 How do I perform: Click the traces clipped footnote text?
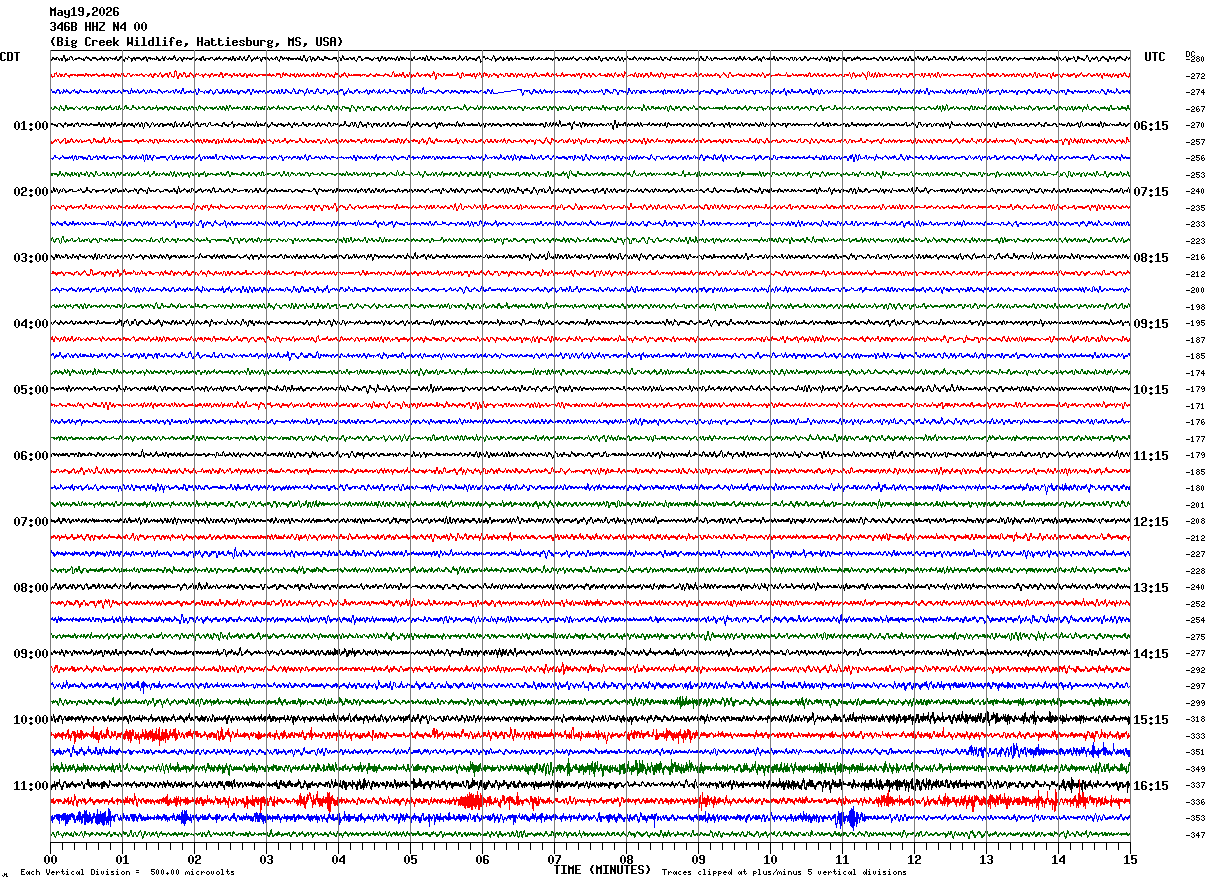coord(784,873)
